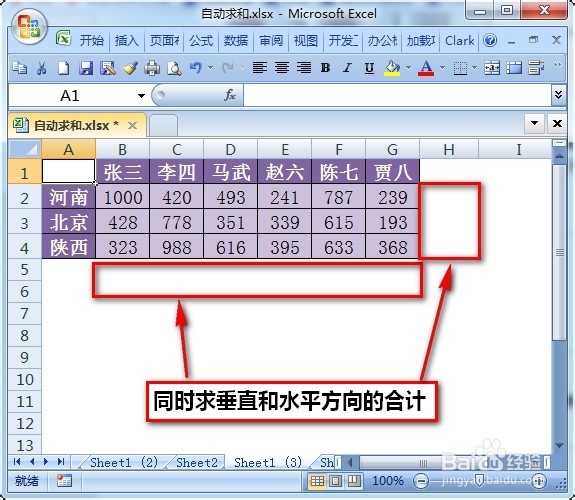
Task: Open Print Preview magnifier icon
Action: pos(174,68)
